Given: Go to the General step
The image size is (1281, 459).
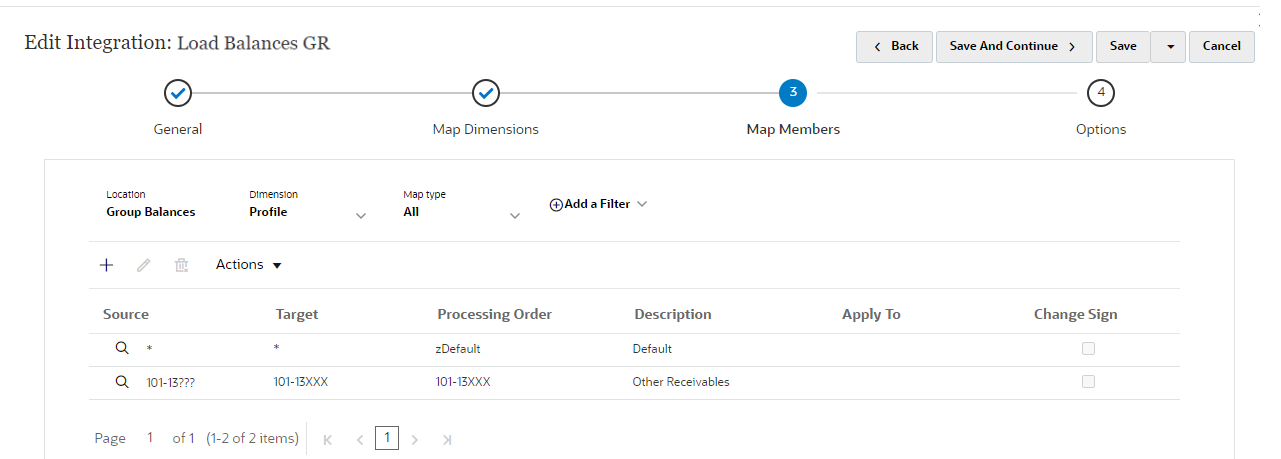Looking at the screenshot, I should [178, 93].
